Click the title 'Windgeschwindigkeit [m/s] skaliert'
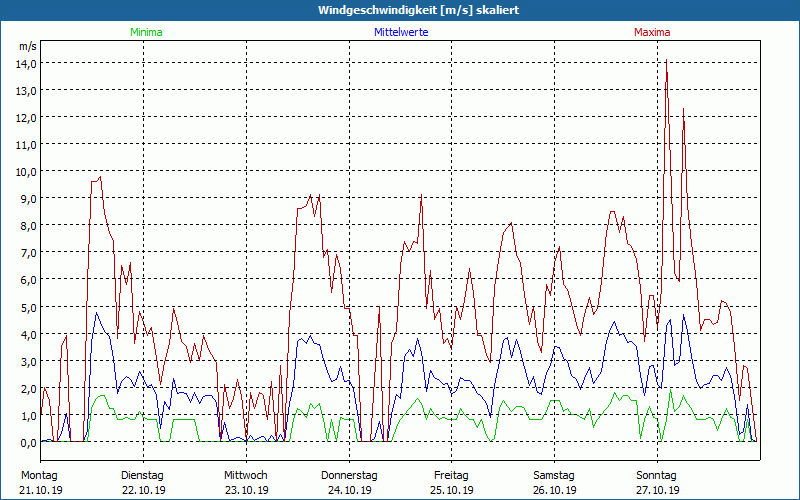Viewport: 800px width, 500px height. (x=418, y=10)
